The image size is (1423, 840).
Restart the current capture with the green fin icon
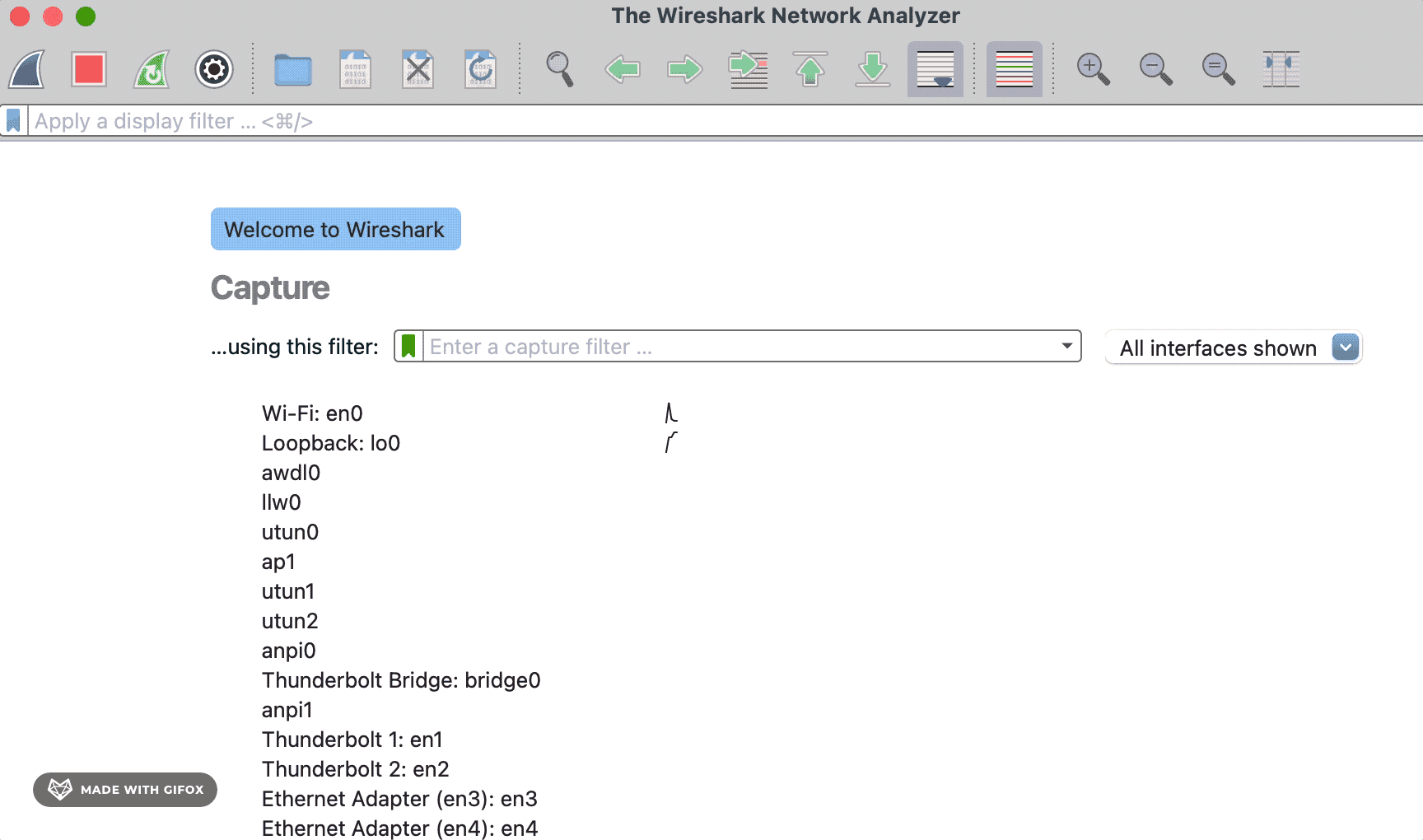(x=152, y=69)
